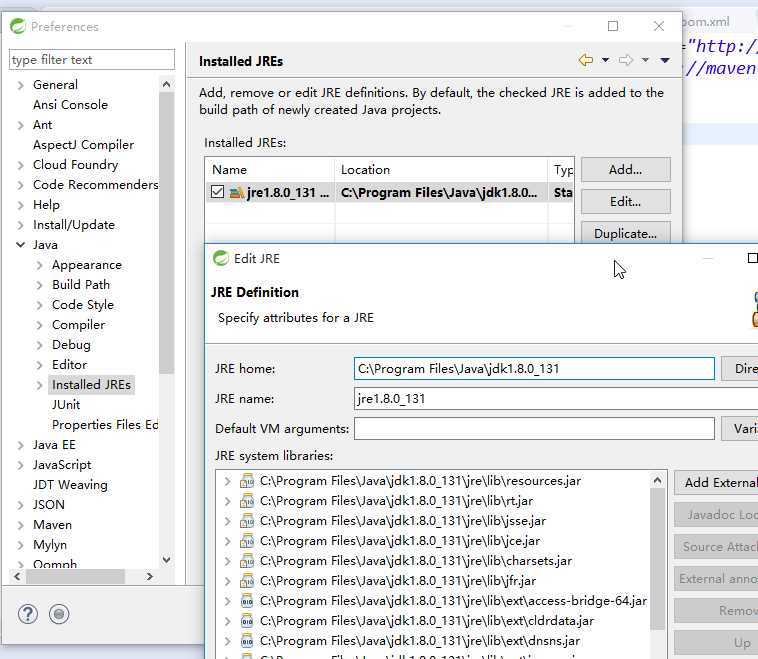Click the JRE name input field
Screen dimensions: 758x659
point(556,399)
